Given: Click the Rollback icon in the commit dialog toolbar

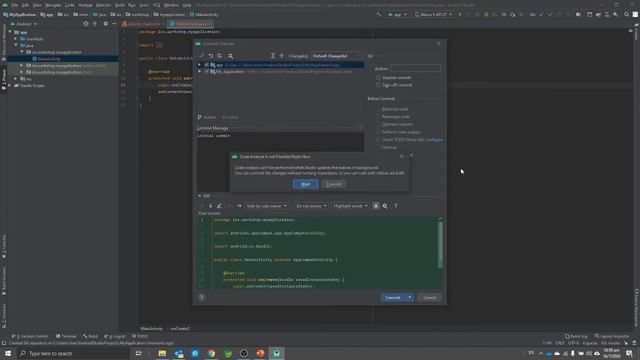Looking at the screenshot, I should point(211,56).
